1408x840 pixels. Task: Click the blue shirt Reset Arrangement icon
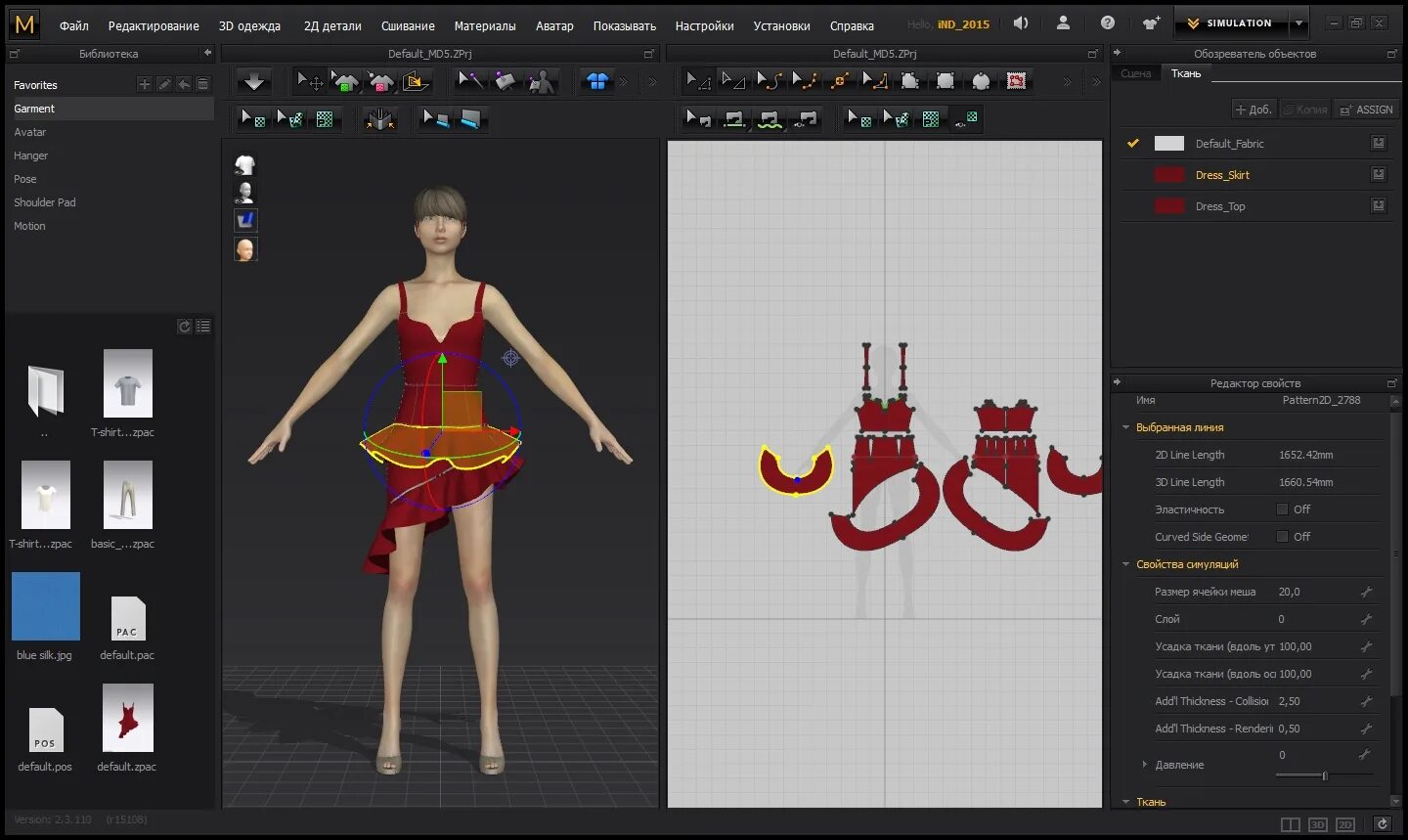click(596, 81)
